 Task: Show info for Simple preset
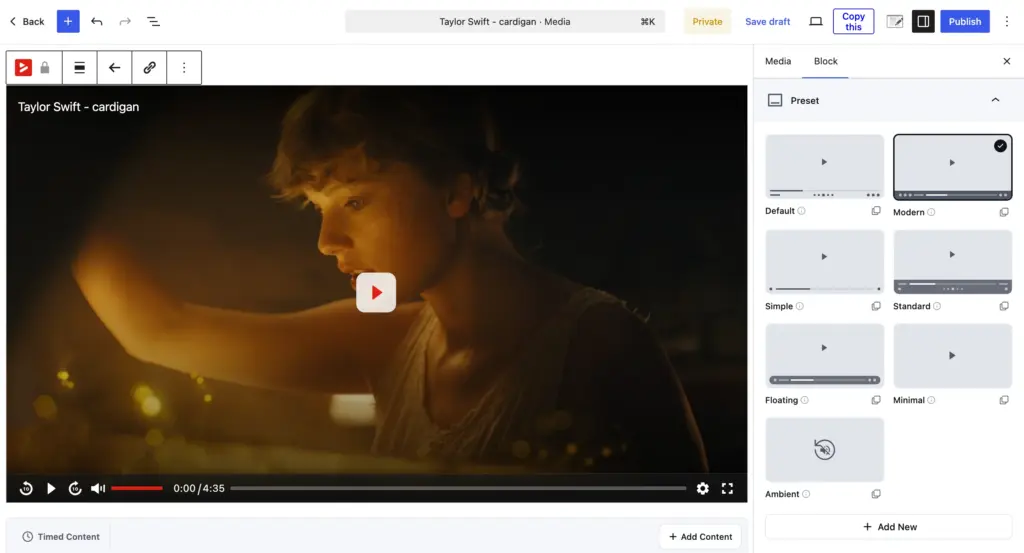[799, 306]
